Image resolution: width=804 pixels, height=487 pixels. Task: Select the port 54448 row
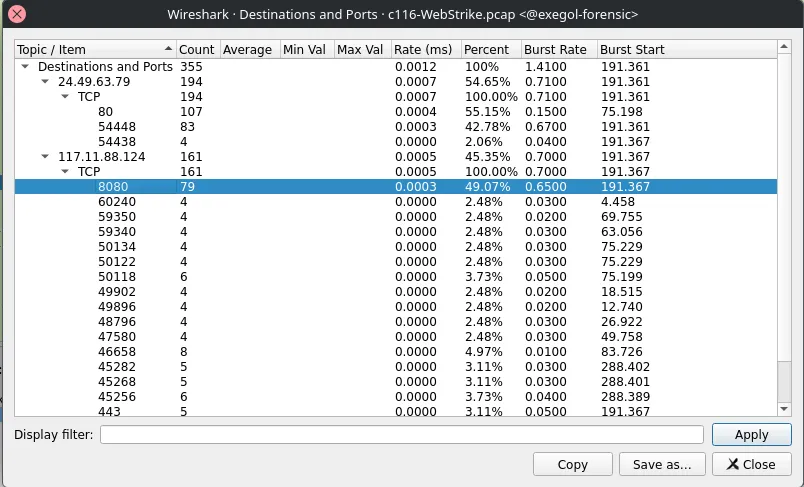pyautogui.click(x=396, y=127)
